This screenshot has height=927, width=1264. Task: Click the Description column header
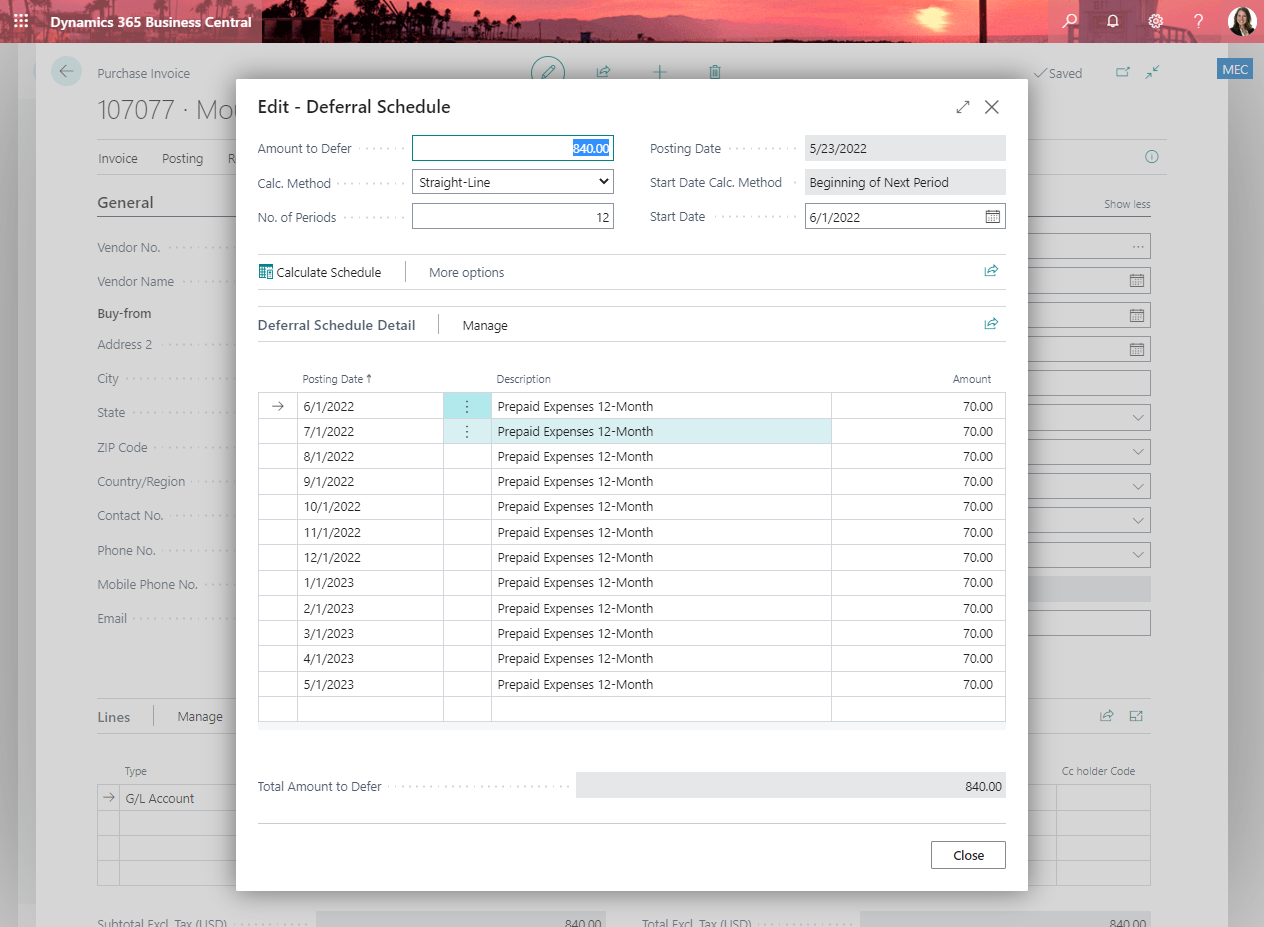(x=523, y=379)
